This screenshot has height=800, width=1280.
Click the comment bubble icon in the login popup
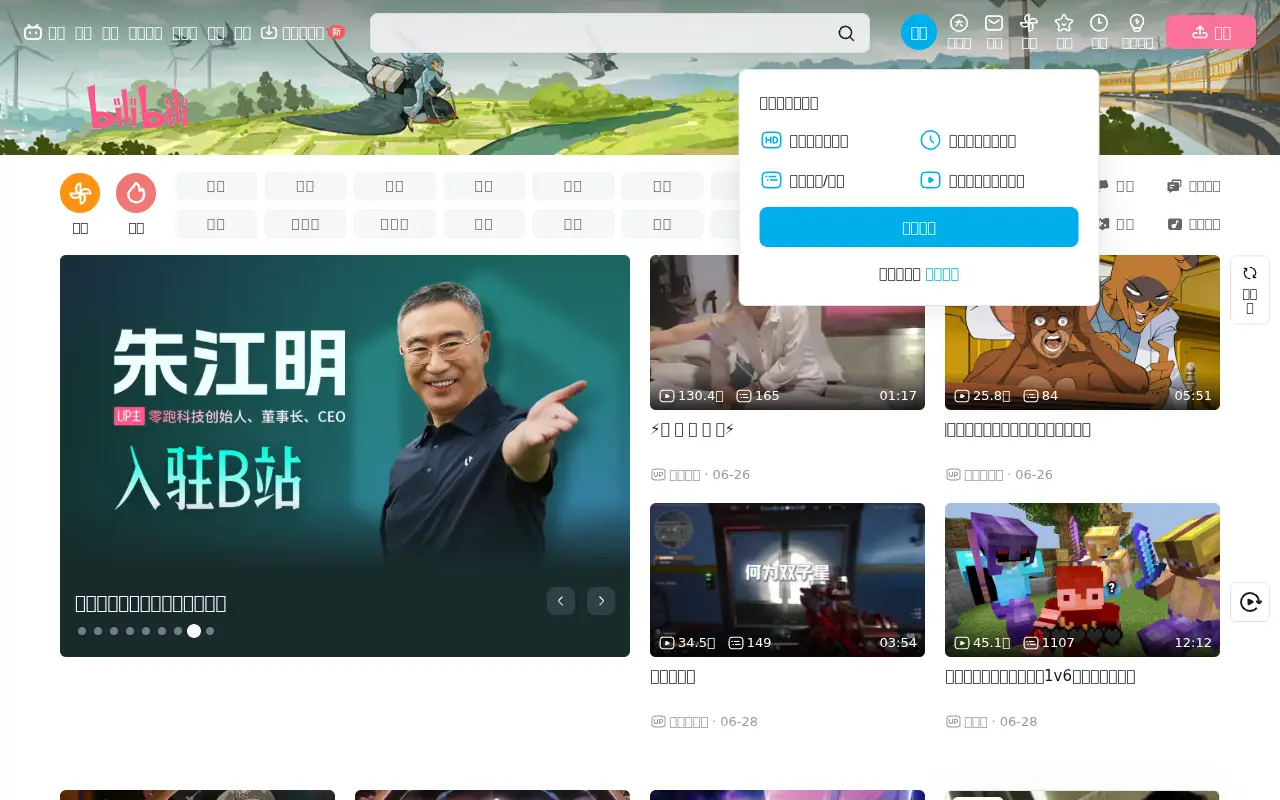pyautogui.click(x=771, y=180)
